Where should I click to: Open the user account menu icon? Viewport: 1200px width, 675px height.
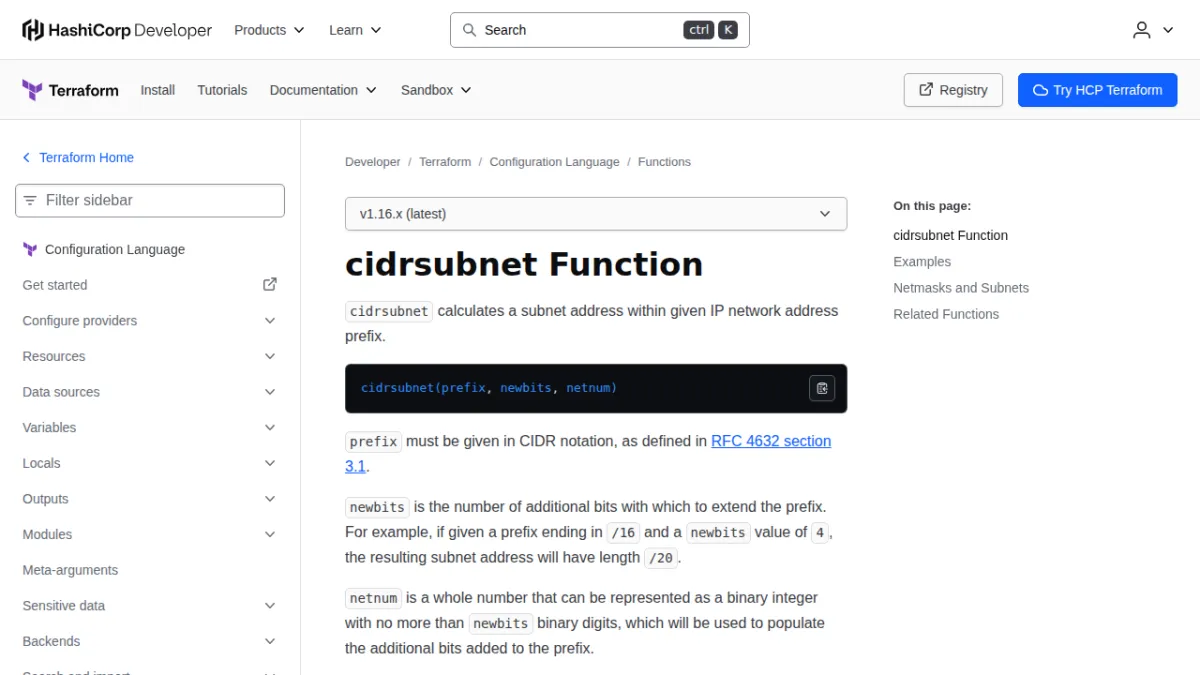(x=1153, y=30)
